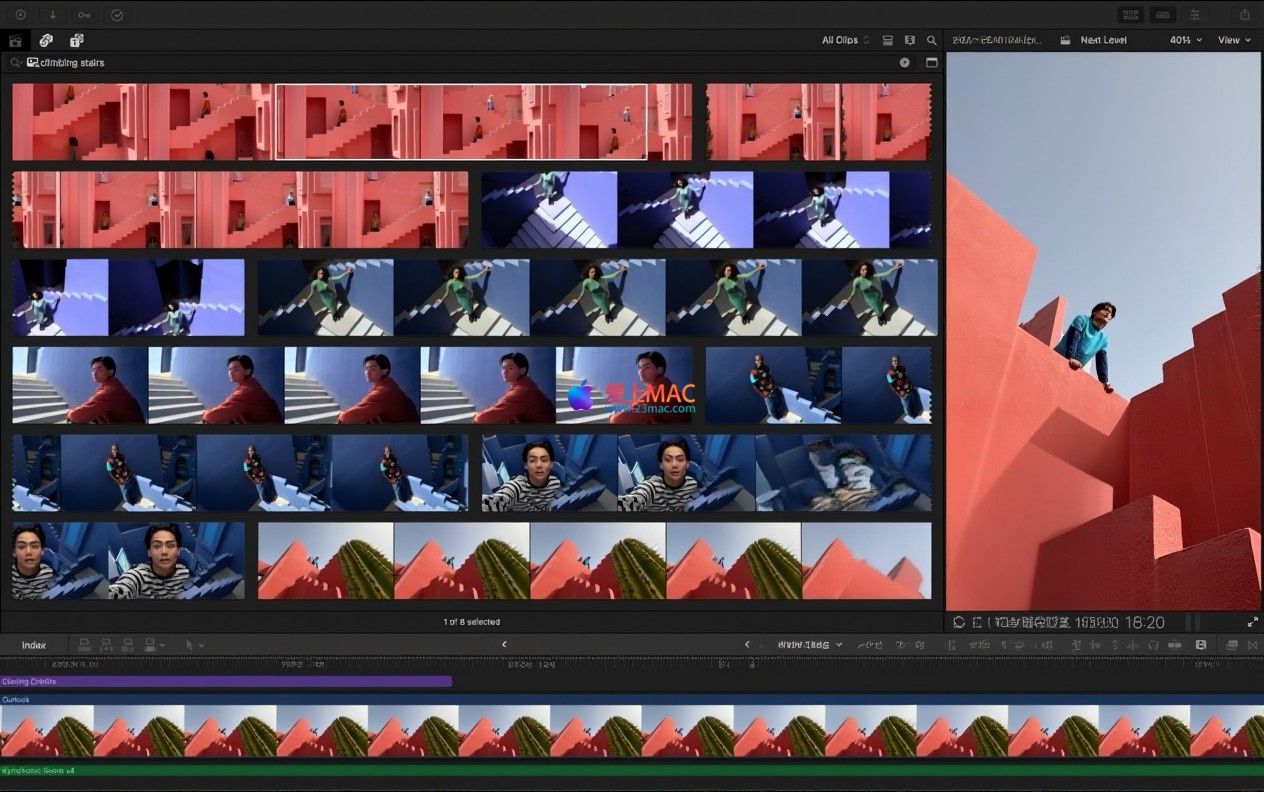Viewport: 1264px width, 792px height.
Task: Select the cactus clip thumbnail in browser
Action: click(594, 561)
